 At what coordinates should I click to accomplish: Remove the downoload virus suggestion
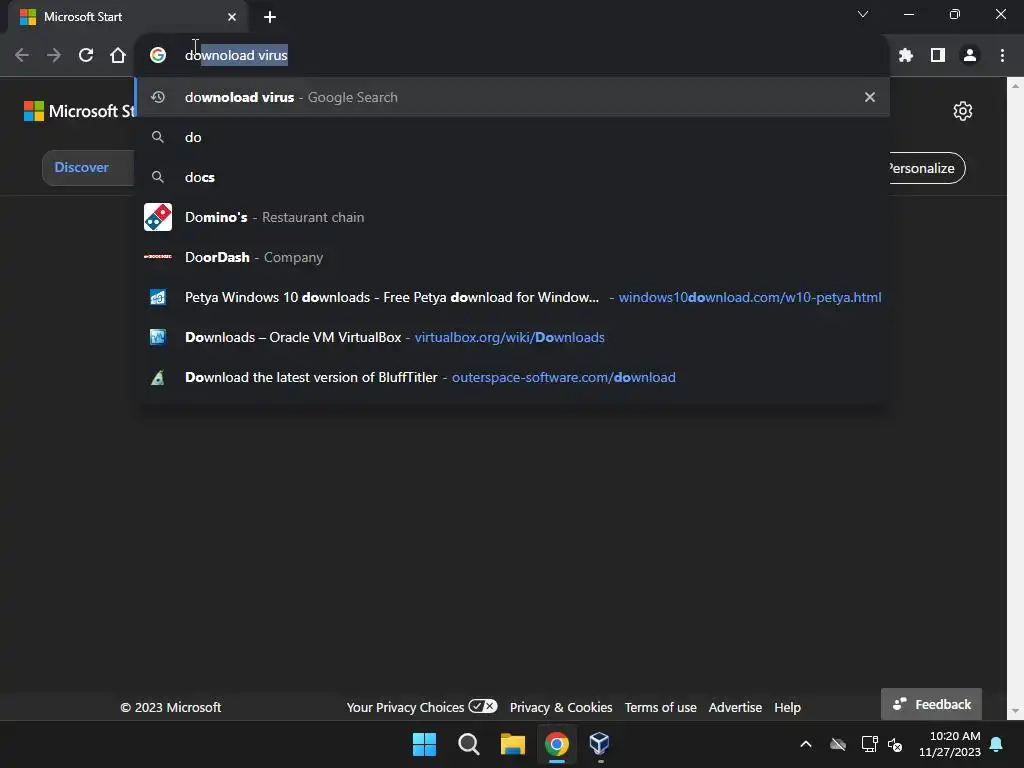pos(869,97)
